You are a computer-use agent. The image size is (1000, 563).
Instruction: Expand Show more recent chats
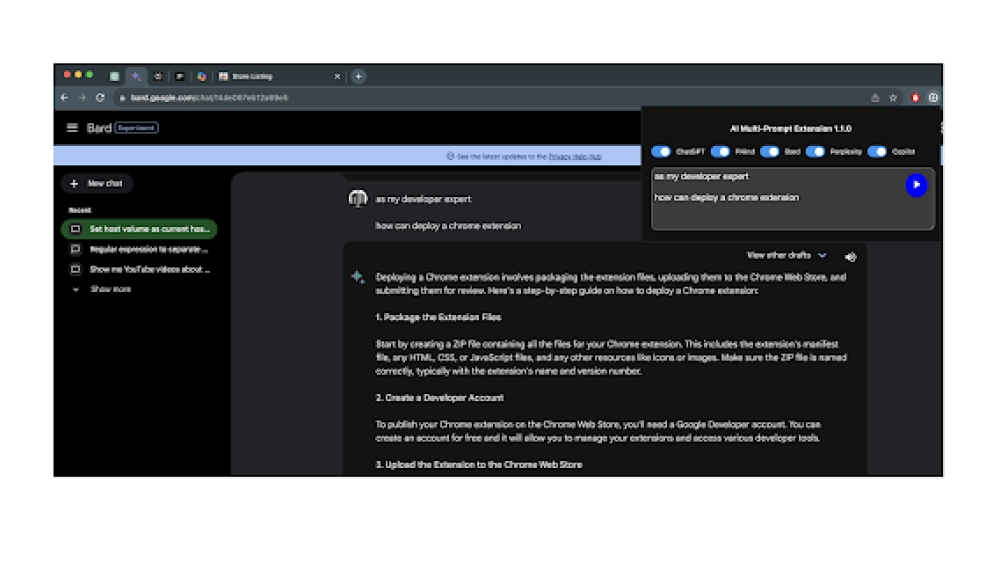pyautogui.click(x=103, y=289)
